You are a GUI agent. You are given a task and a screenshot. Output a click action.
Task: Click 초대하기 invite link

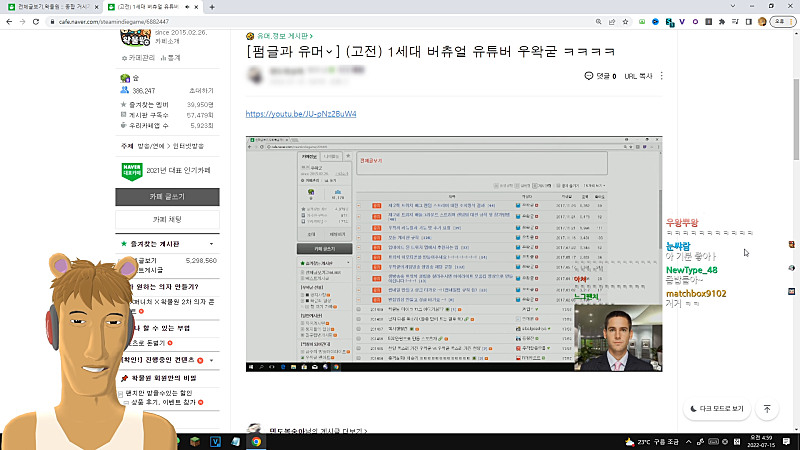point(201,91)
